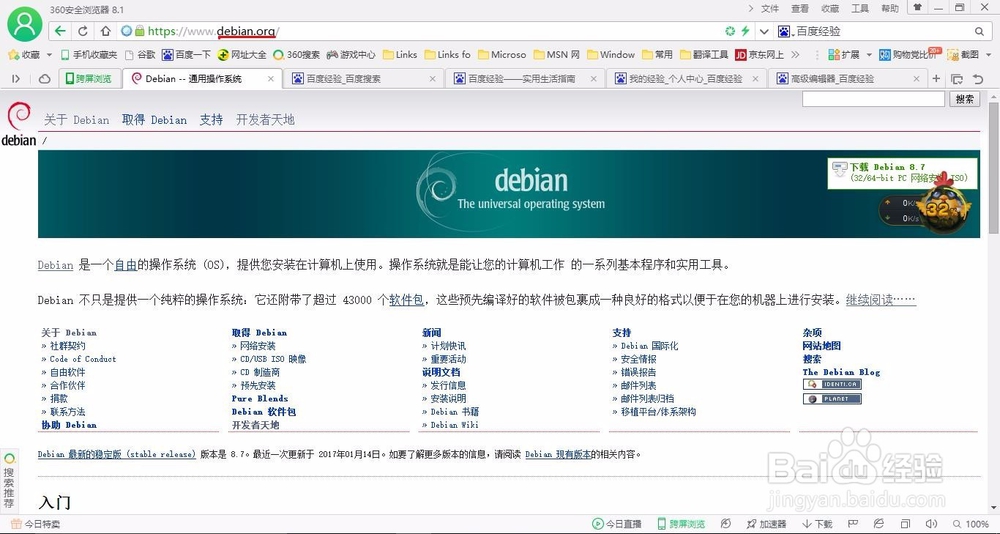Go back using the green arrow
Viewport: 1000px width, 534px height.
pos(60,31)
